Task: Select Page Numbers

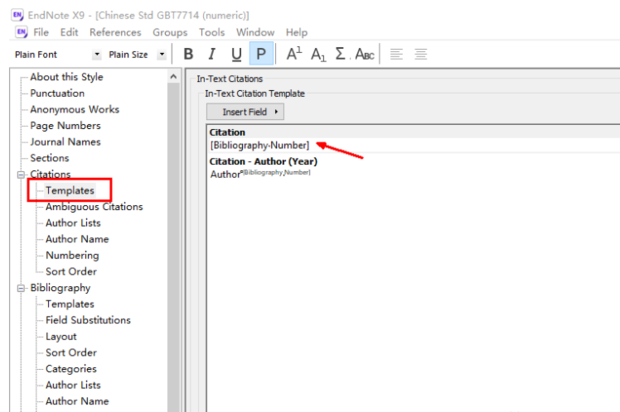Action: [65, 126]
